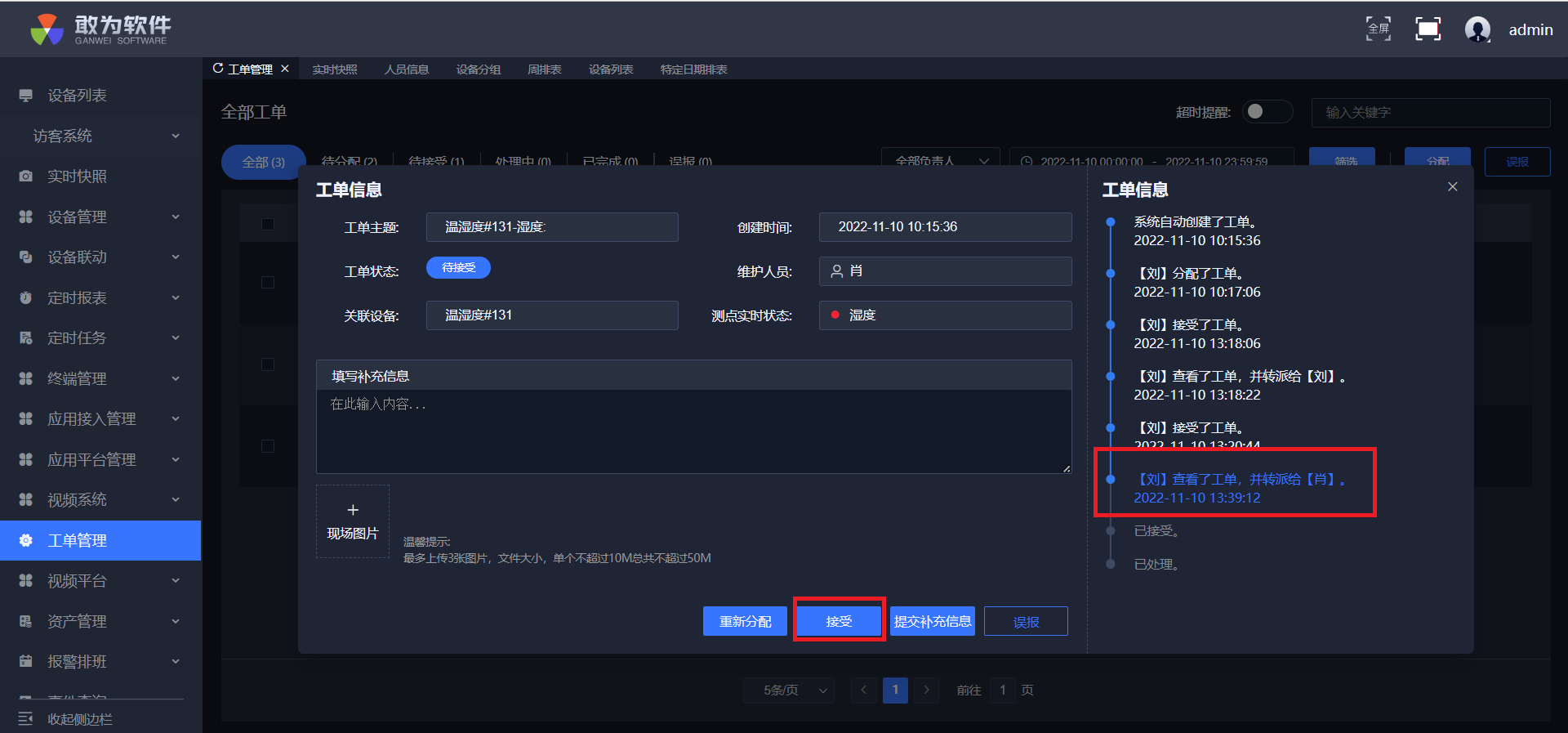The width and height of the screenshot is (1568, 733).
Task: Click the 设备列表 monitor icon in sidebar
Action: point(26,96)
